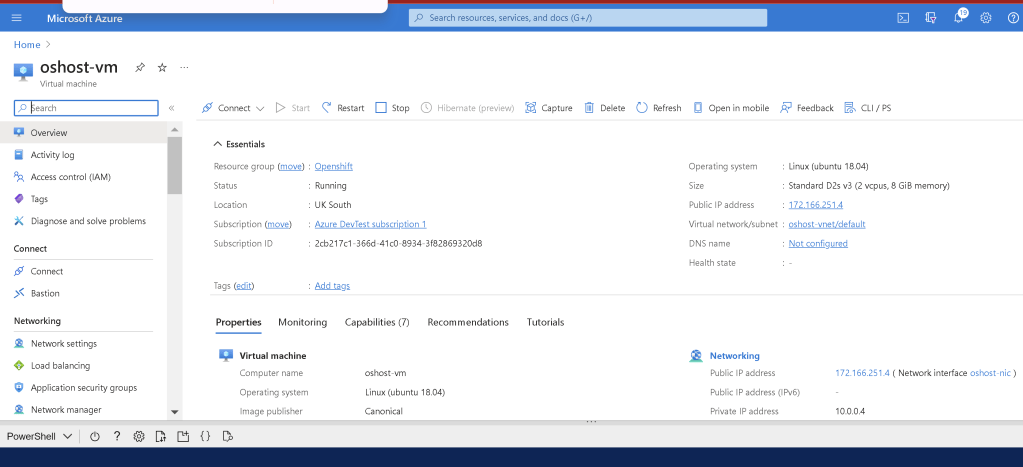This screenshot has height=467, width=1023.
Task: Refresh the VM overview
Action: tap(659, 108)
